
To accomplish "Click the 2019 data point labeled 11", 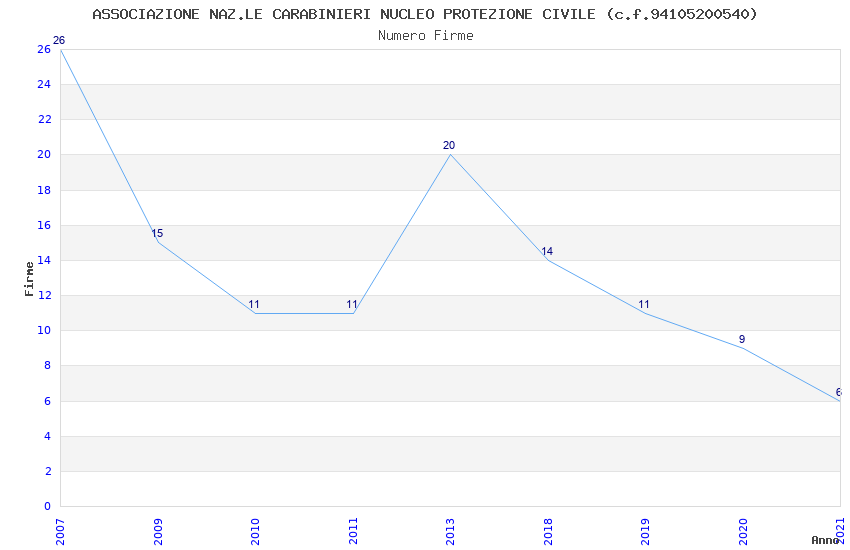I will pos(645,313).
